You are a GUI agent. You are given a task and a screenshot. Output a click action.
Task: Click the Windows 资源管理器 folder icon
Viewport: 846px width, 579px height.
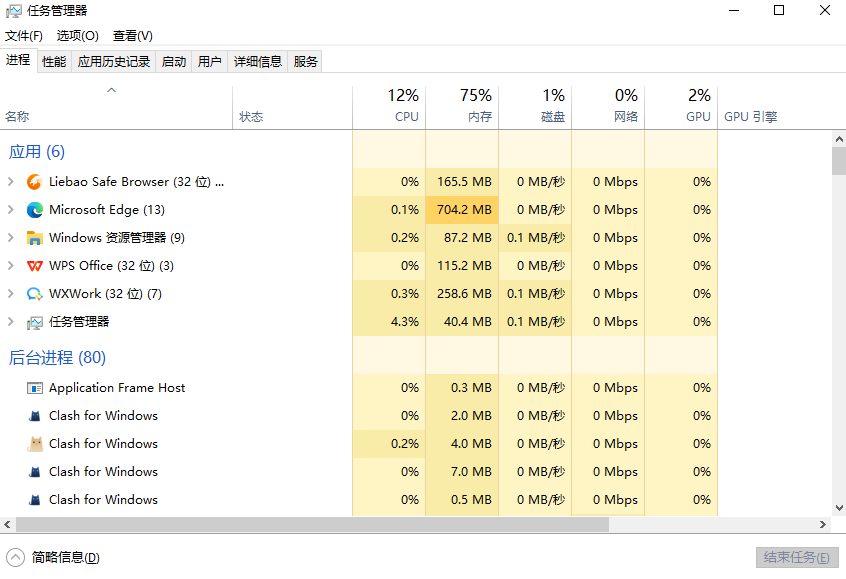click(x=35, y=238)
